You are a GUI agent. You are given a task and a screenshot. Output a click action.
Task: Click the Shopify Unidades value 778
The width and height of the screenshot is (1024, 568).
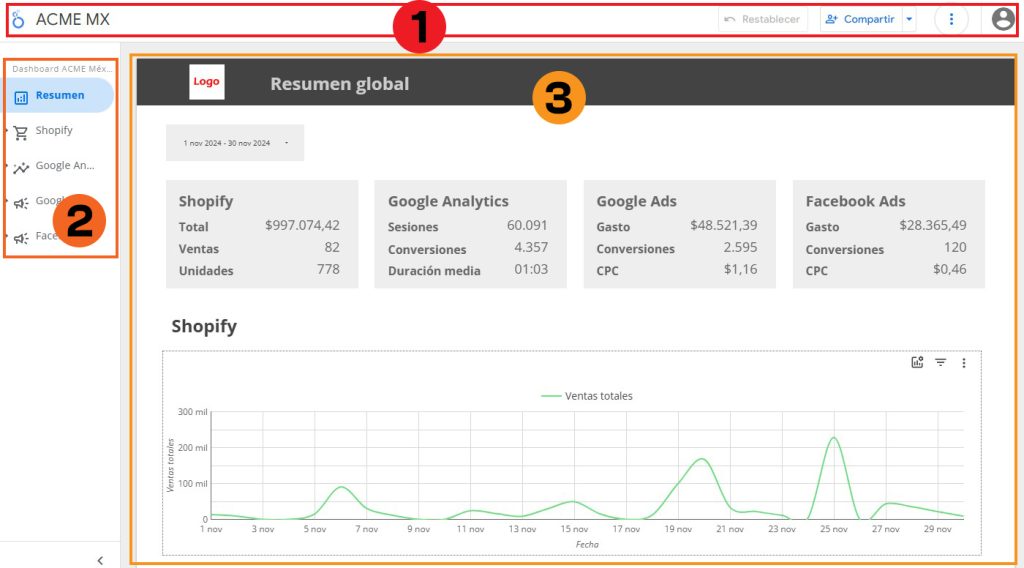point(328,269)
